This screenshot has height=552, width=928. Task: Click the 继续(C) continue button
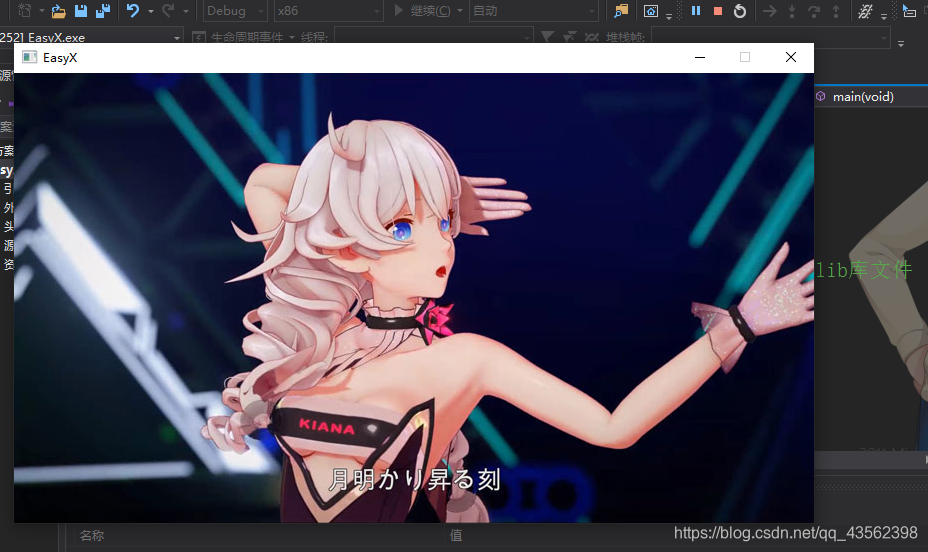[x=423, y=11]
